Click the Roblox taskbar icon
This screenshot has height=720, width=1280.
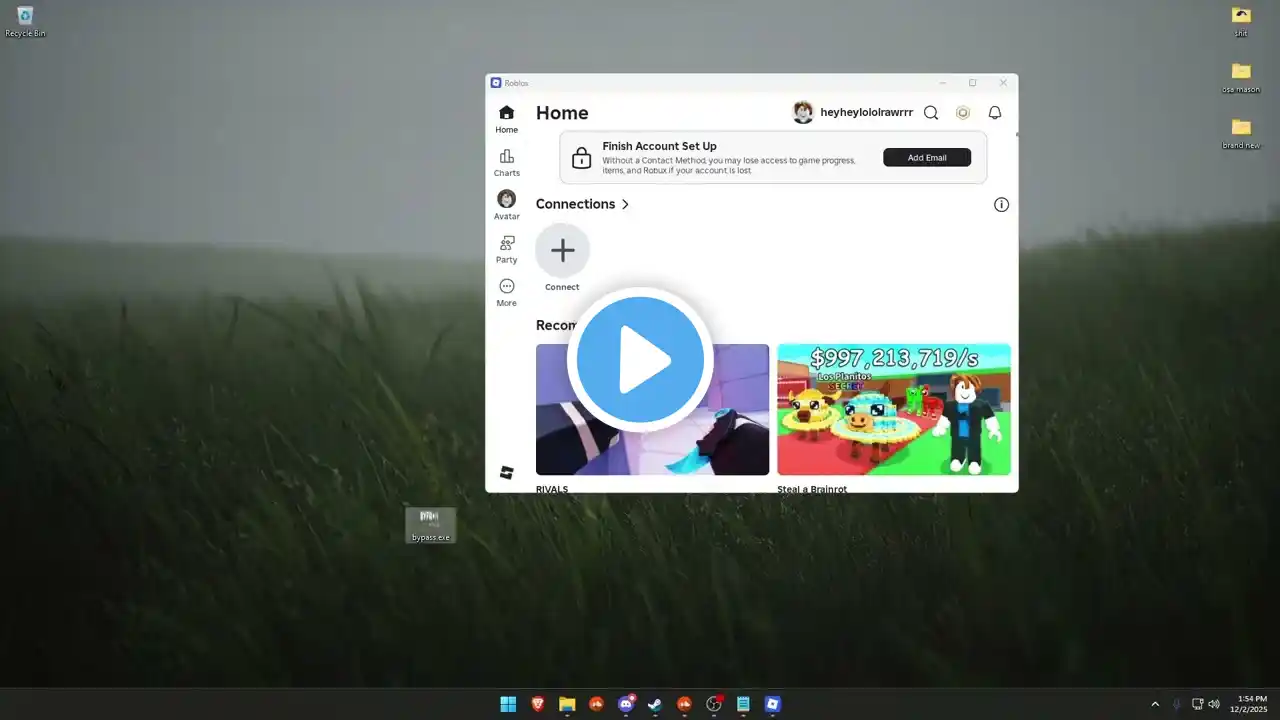pos(772,704)
